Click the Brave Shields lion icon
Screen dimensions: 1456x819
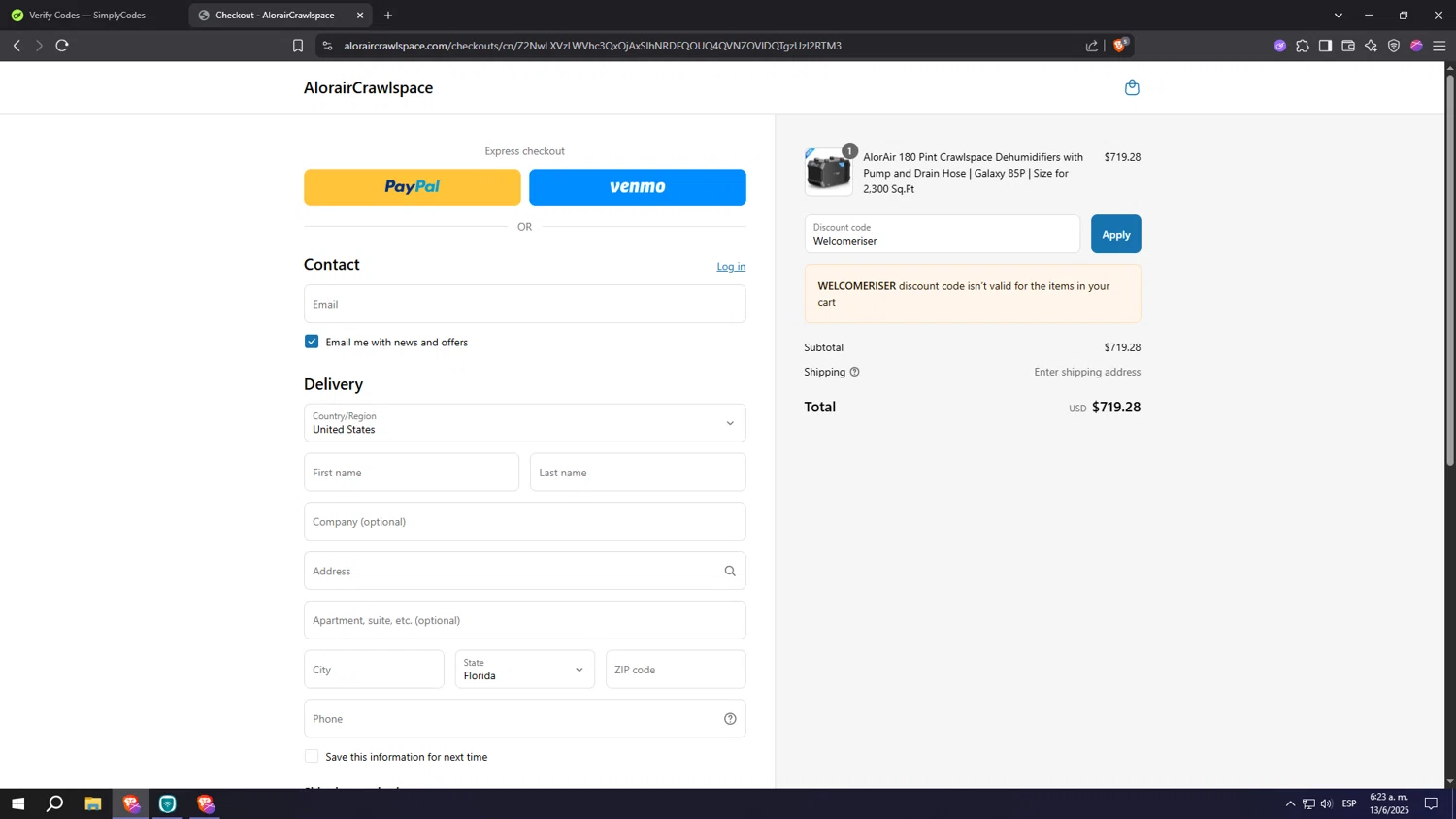pos(1120,46)
